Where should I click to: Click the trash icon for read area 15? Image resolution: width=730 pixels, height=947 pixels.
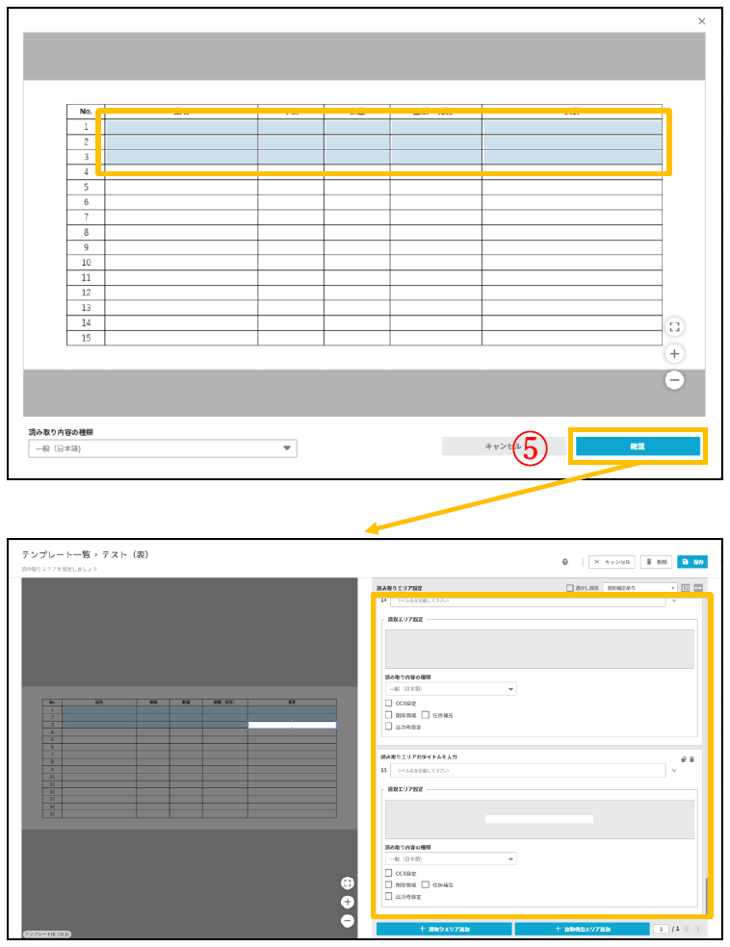tap(691, 759)
